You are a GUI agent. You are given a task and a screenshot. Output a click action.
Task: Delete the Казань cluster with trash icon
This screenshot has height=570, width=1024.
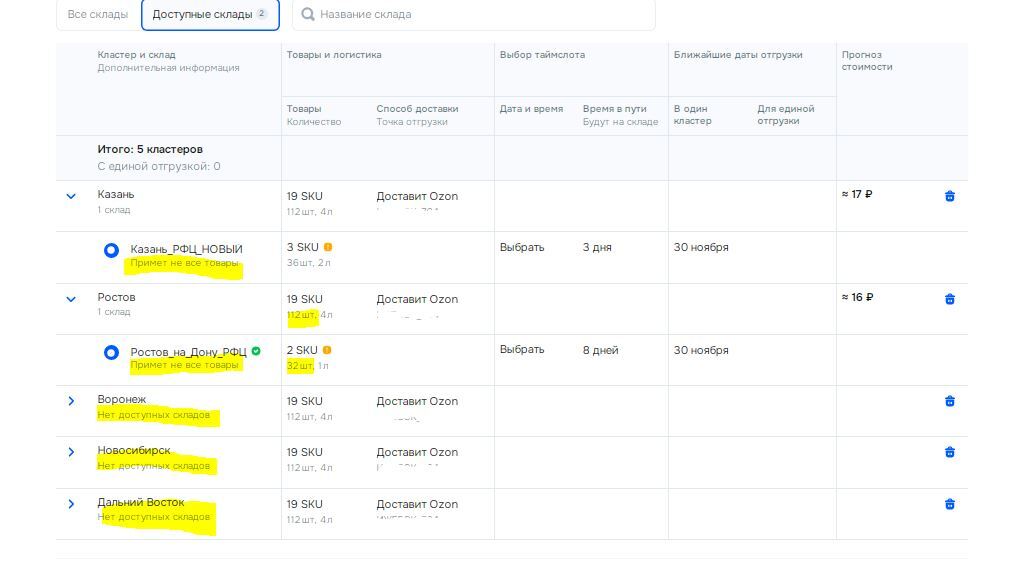tap(949, 196)
